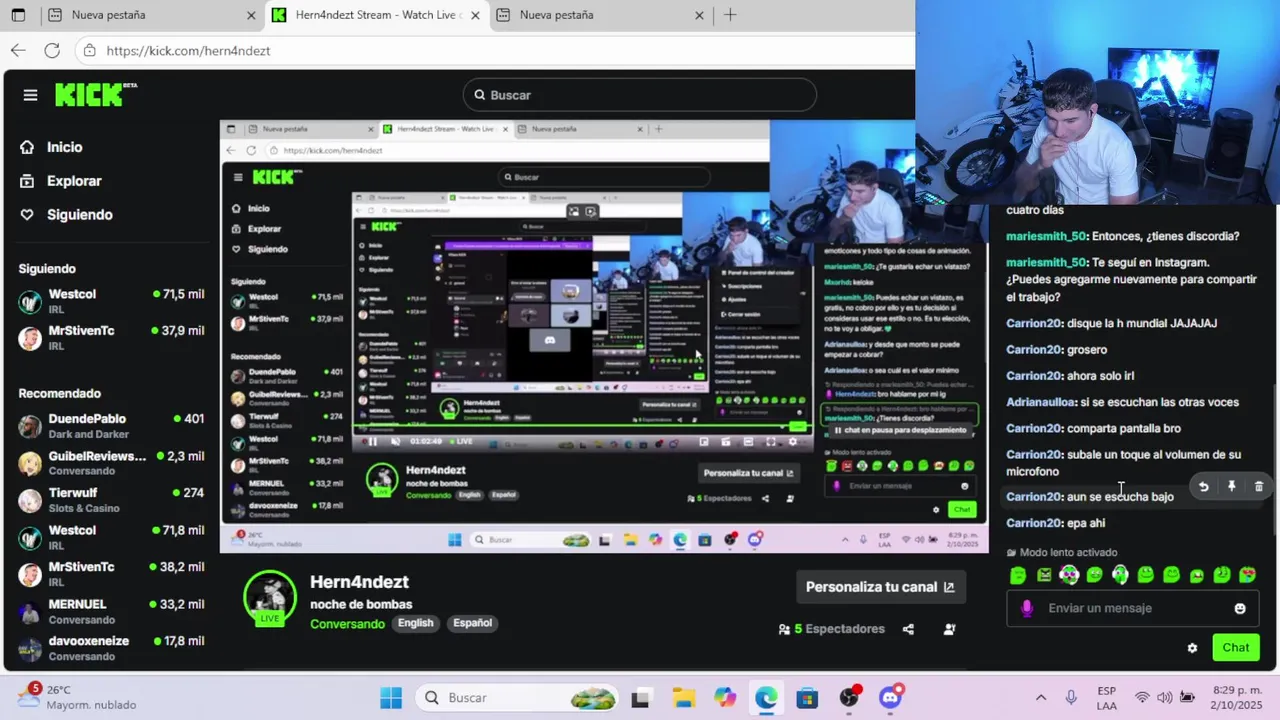Open Westcol channel with 71,5 mil viewers
This screenshot has height=720, width=1280.
point(111,301)
